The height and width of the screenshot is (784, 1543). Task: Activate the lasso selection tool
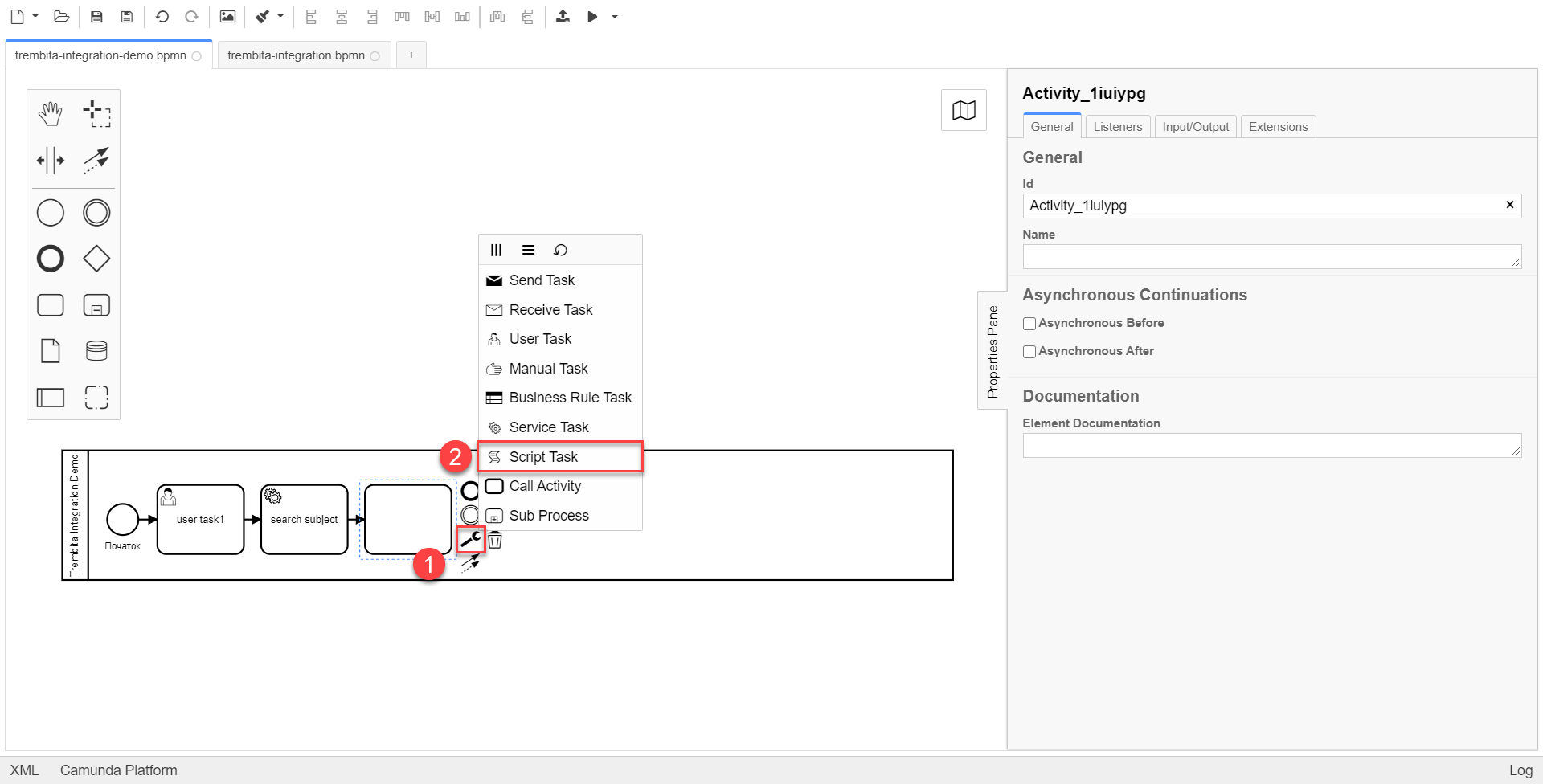(x=96, y=114)
